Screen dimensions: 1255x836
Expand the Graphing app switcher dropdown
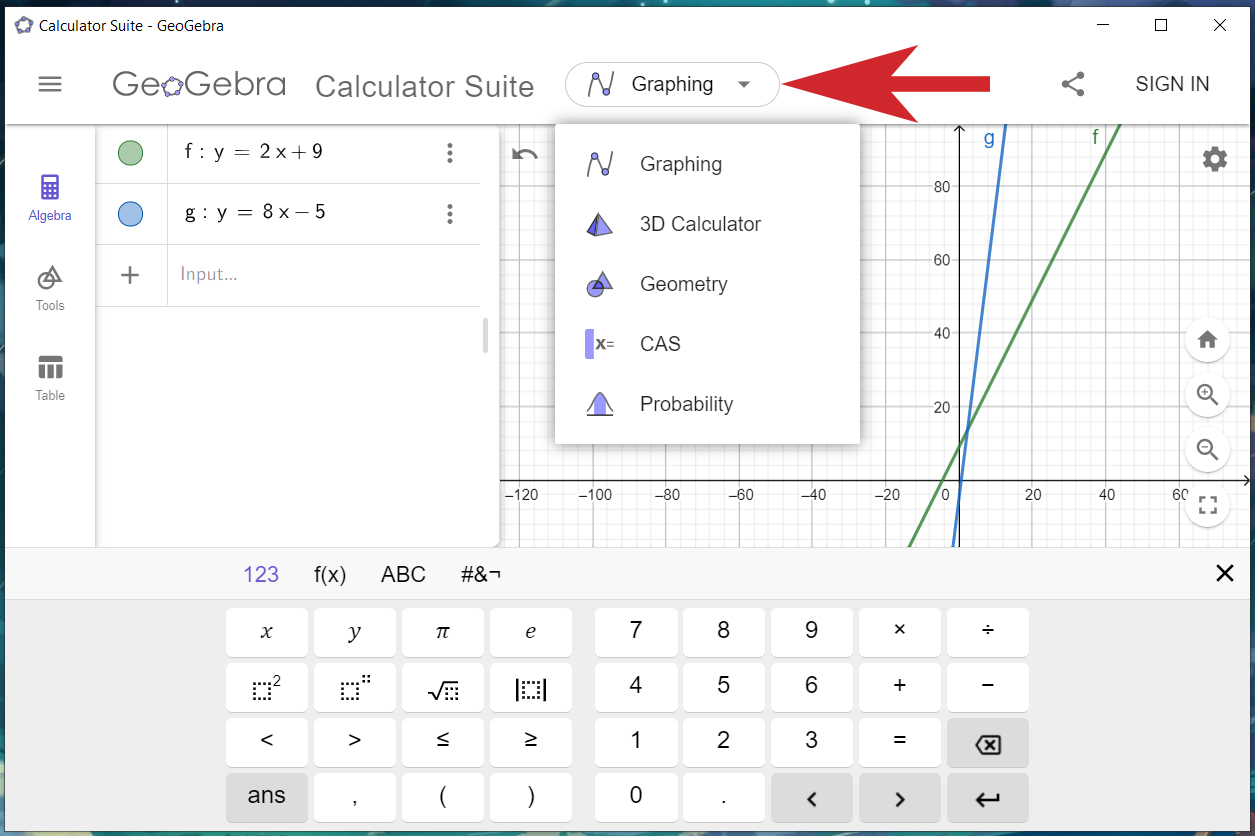click(x=672, y=84)
